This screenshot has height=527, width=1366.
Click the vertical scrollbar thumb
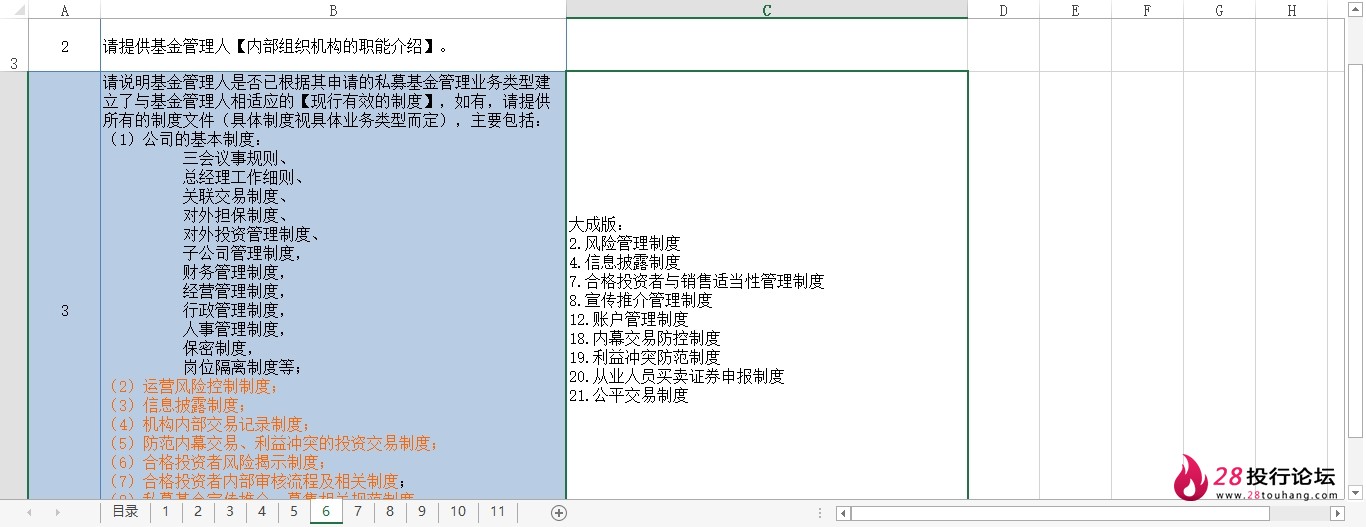[x=1356, y=250]
